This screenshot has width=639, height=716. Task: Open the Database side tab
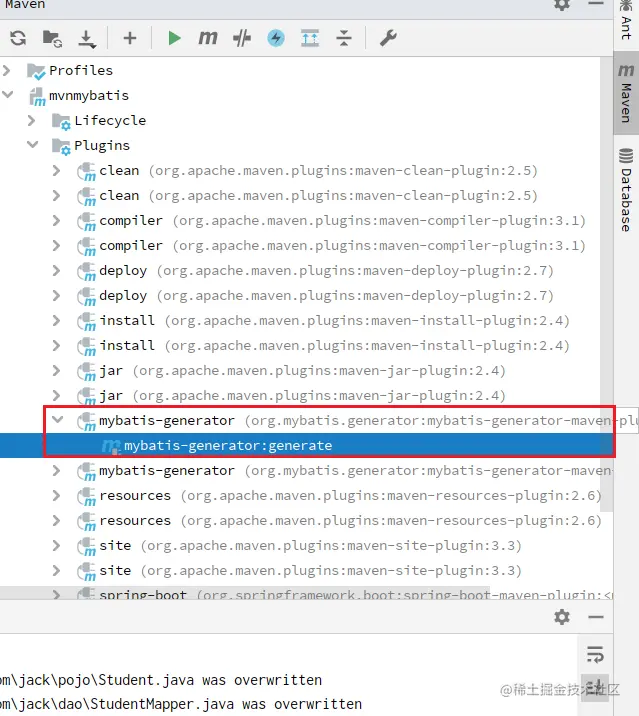click(x=626, y=190)
